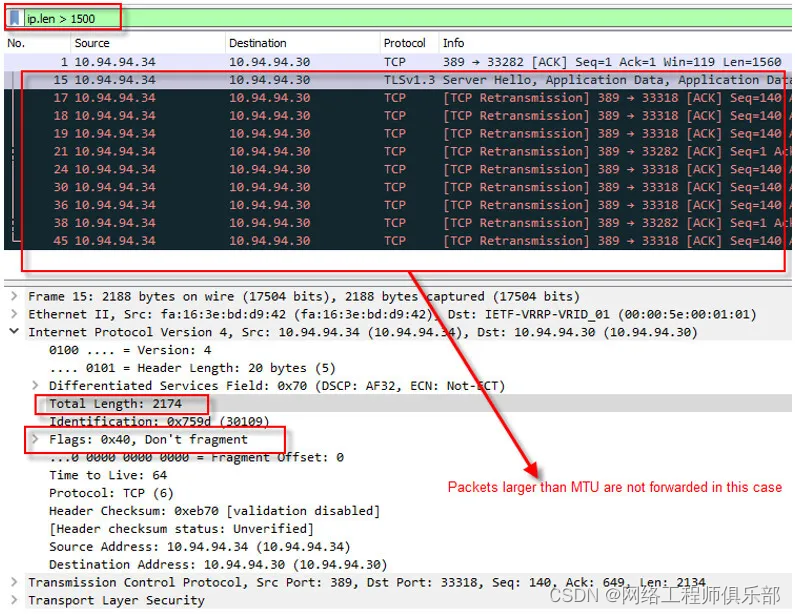The image size is (795, 614).
Task: Select the 'Source Address: 10.94.94.34' line
Action: (x=200, y=547)
